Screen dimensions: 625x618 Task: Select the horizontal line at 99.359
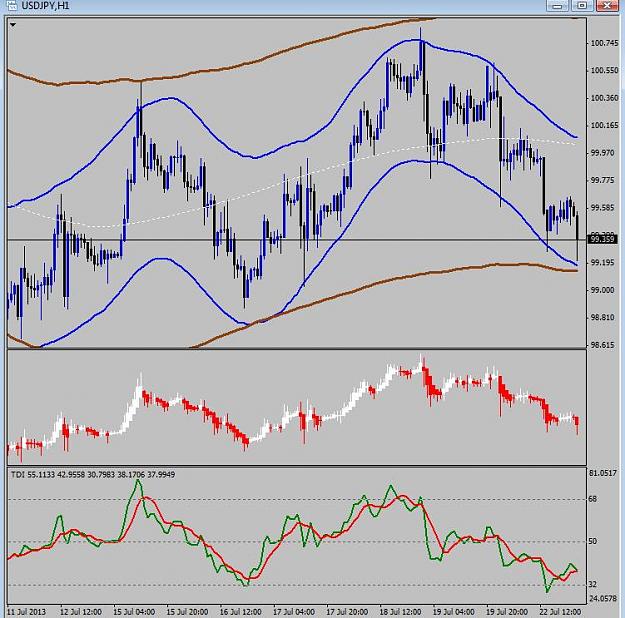(297, 240)
